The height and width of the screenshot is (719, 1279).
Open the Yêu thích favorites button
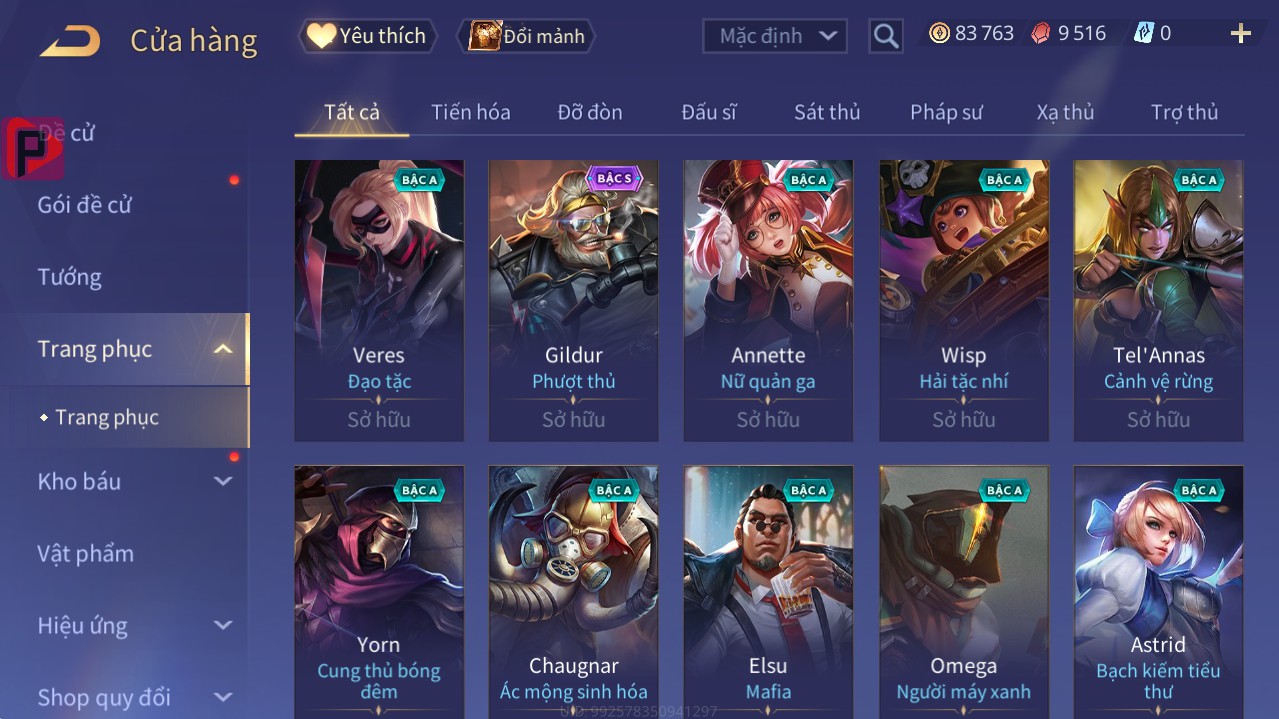[x=367, y=36]
